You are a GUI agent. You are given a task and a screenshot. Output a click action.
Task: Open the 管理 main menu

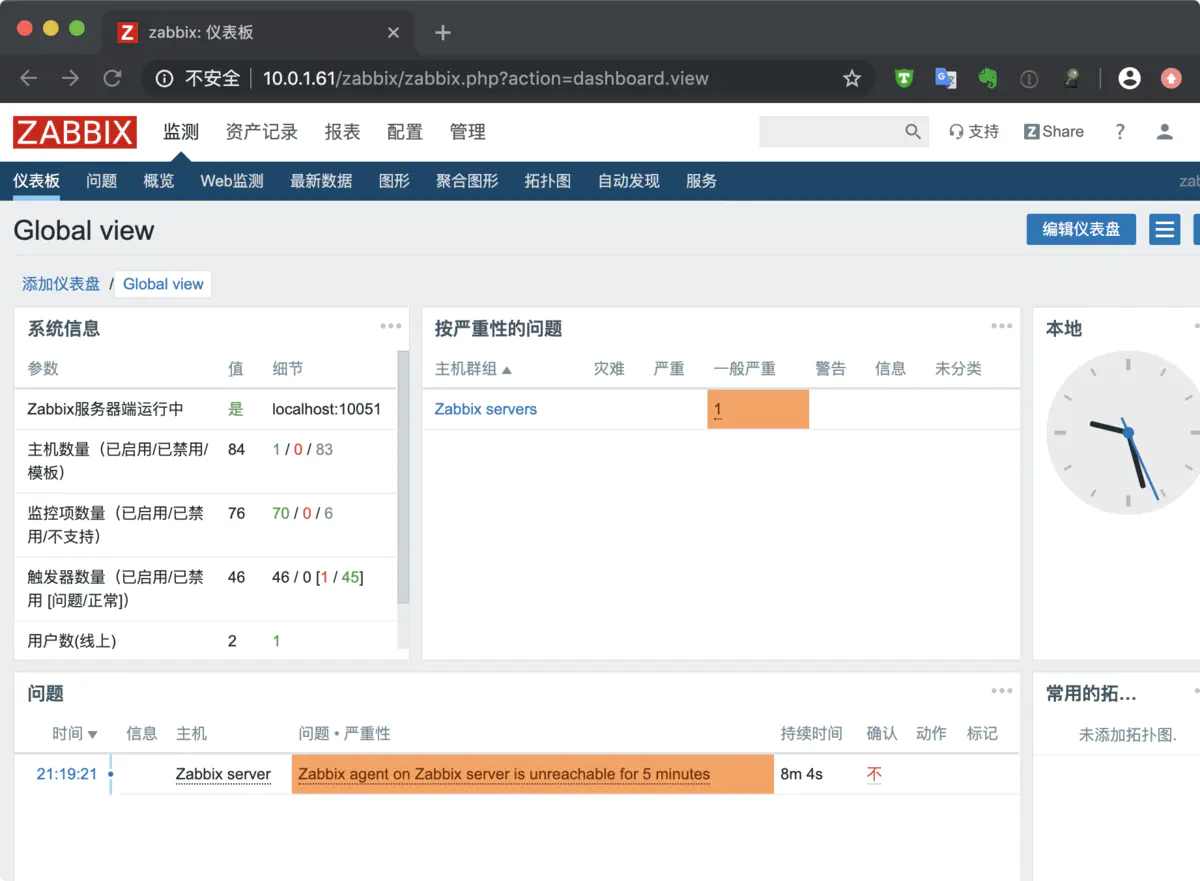[x=467, y=132]
